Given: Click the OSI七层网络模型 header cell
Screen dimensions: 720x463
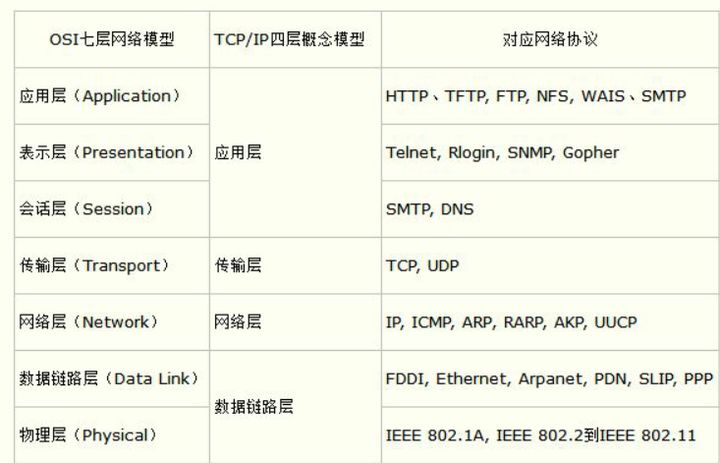Looking at the screenshot, I should pyautogui.click(x=111, y=40).
